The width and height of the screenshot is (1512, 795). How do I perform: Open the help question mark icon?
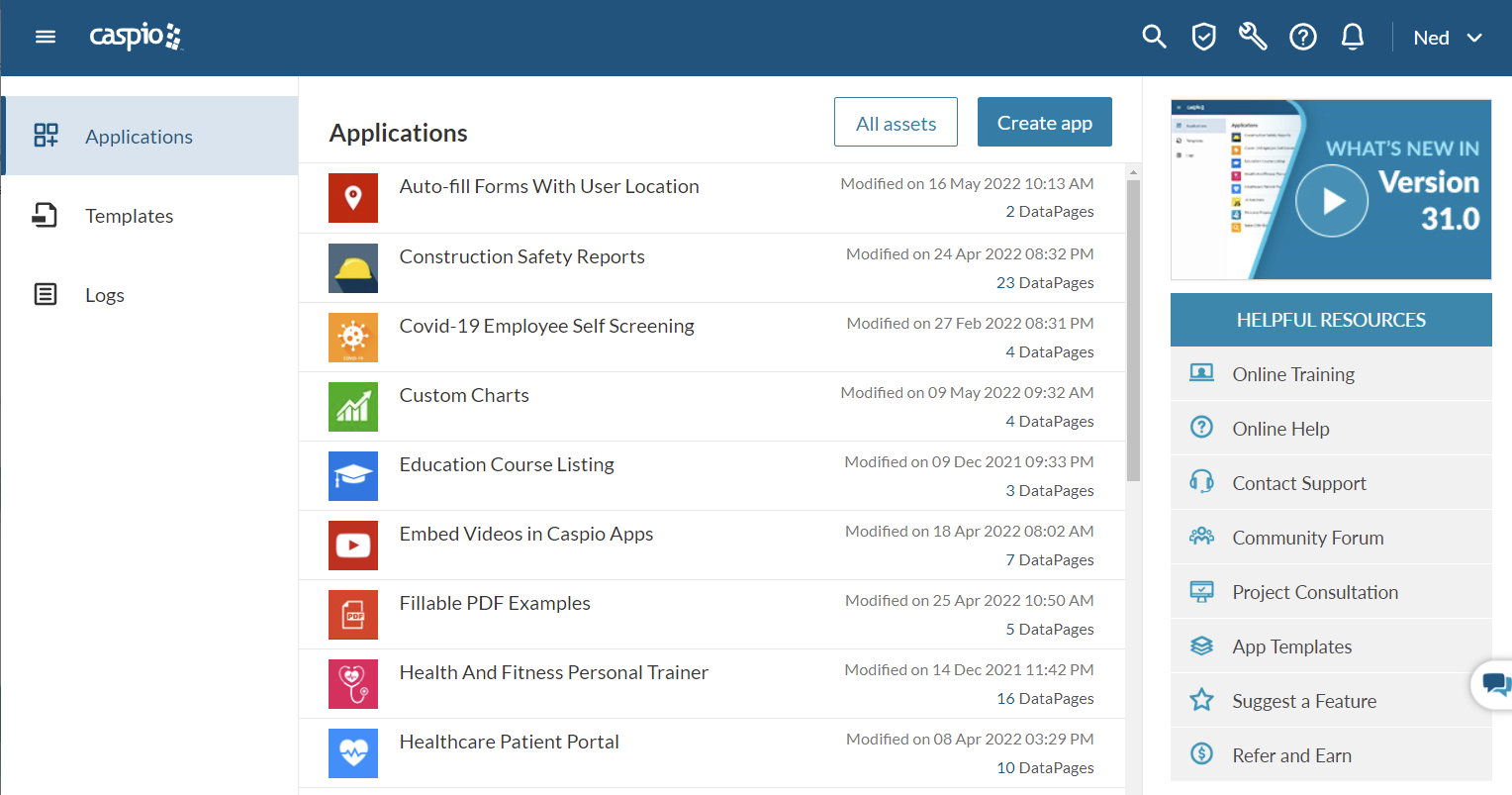point(1302,38)
